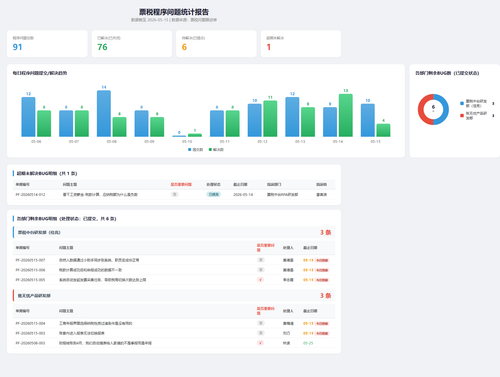Click the green legend swatch below the bar chart
The width and height of the screenshot is (500, 377).
tap(210, 150)
